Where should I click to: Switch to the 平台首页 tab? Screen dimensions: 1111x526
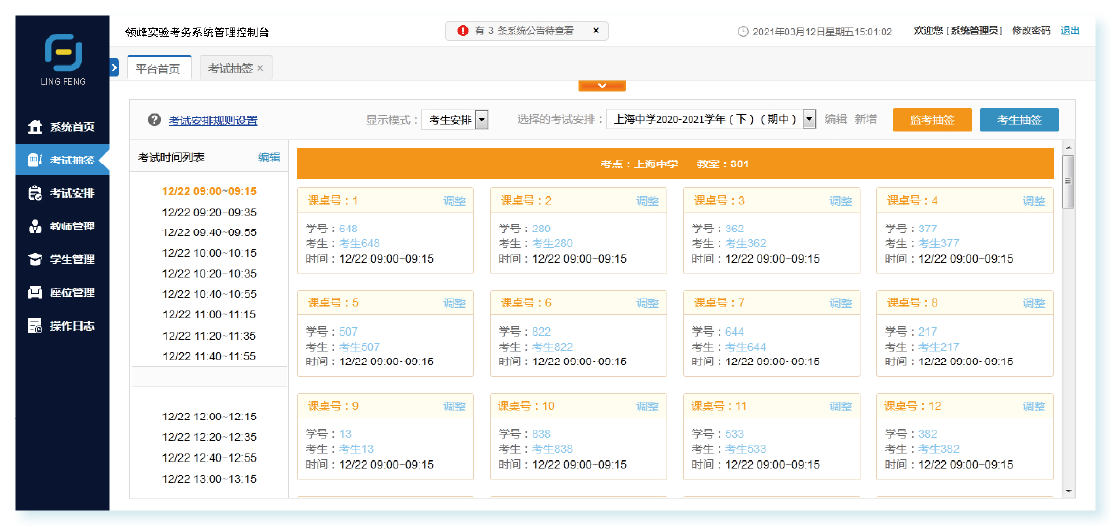[158, 68]
